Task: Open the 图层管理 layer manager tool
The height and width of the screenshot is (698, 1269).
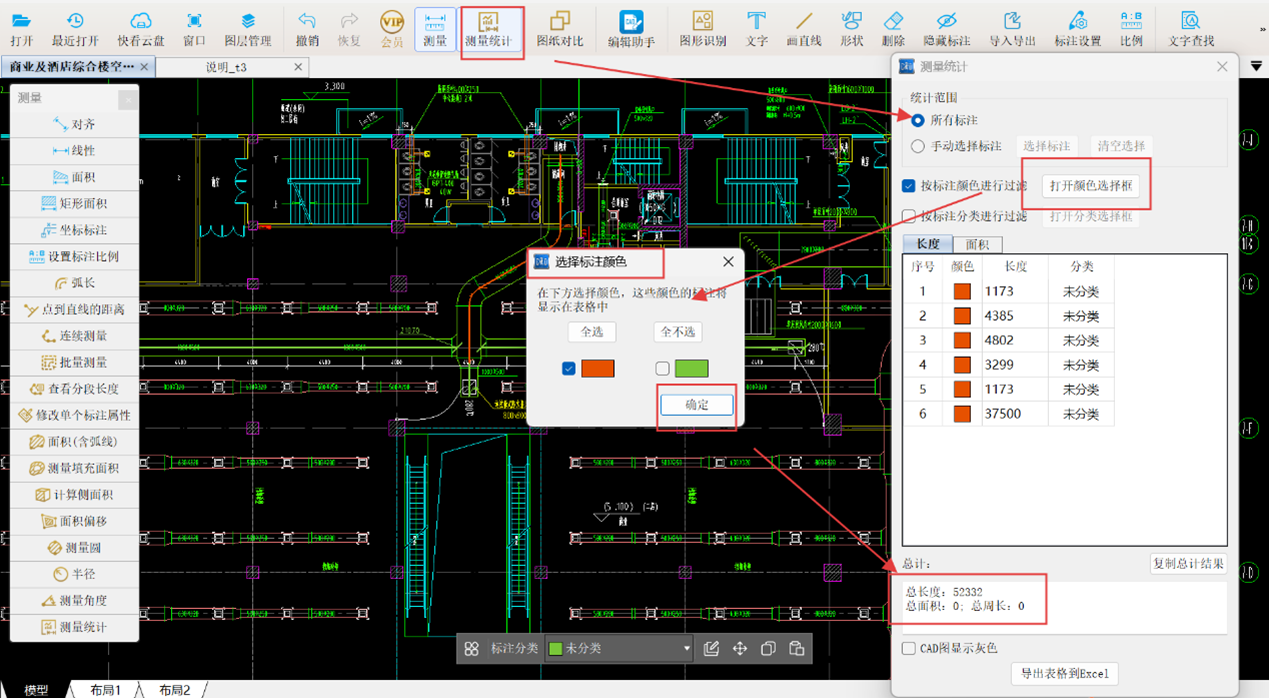Action: 247,28
